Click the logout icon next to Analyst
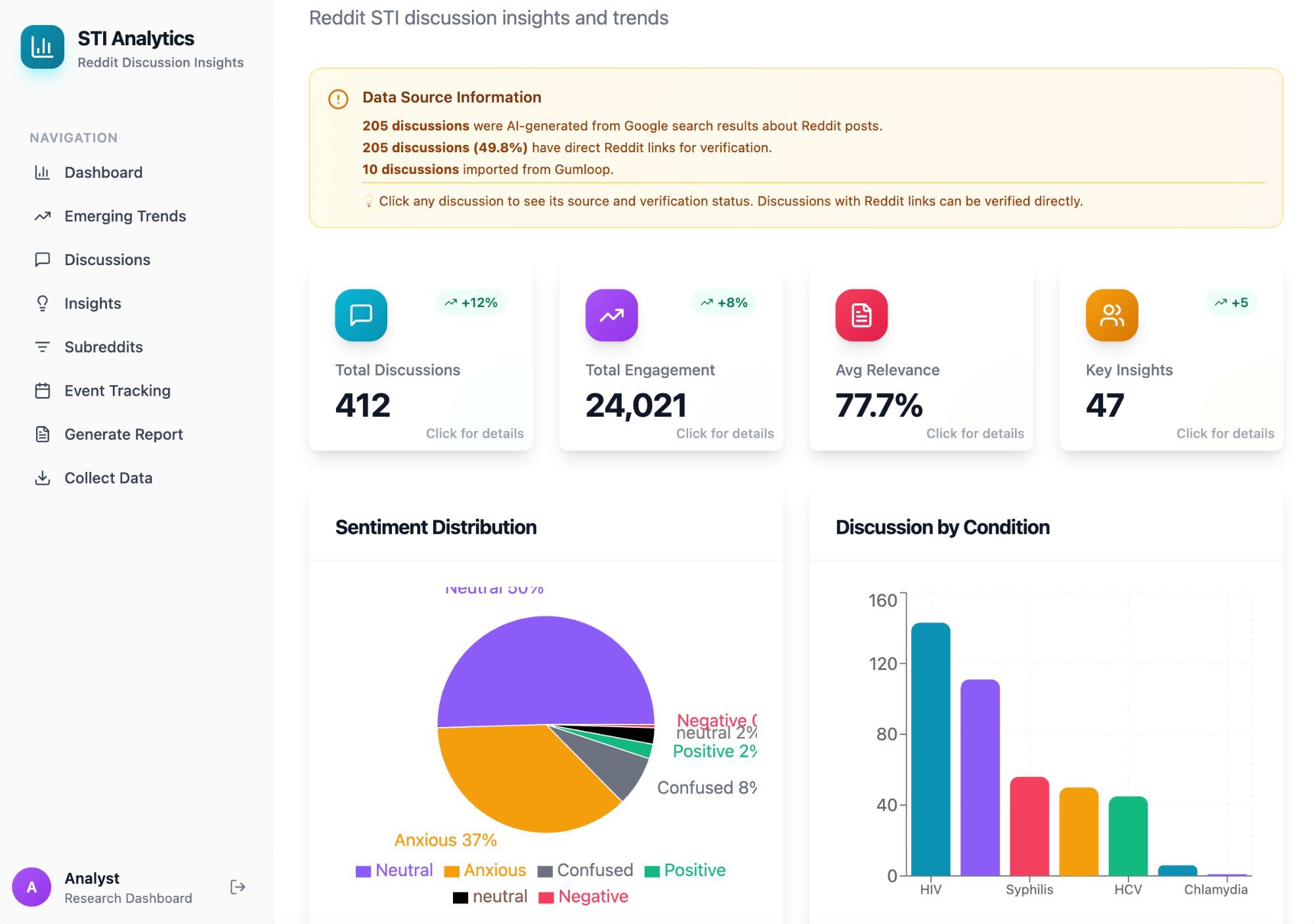Viewport: 1313px width, 924px height. coord(237,887)
